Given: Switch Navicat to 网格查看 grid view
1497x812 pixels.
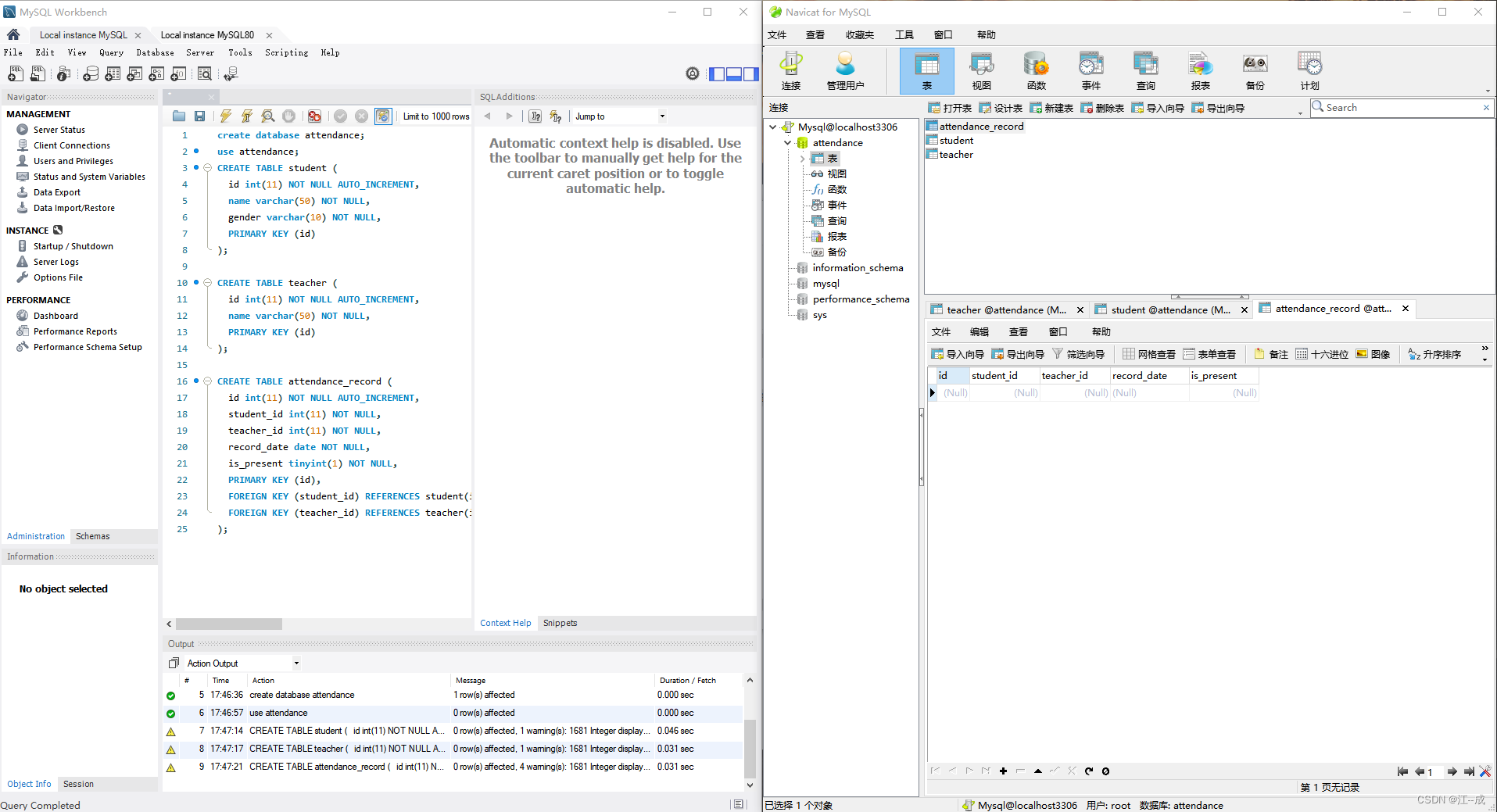Looking at the screenshot, I should click(1149, 354).
